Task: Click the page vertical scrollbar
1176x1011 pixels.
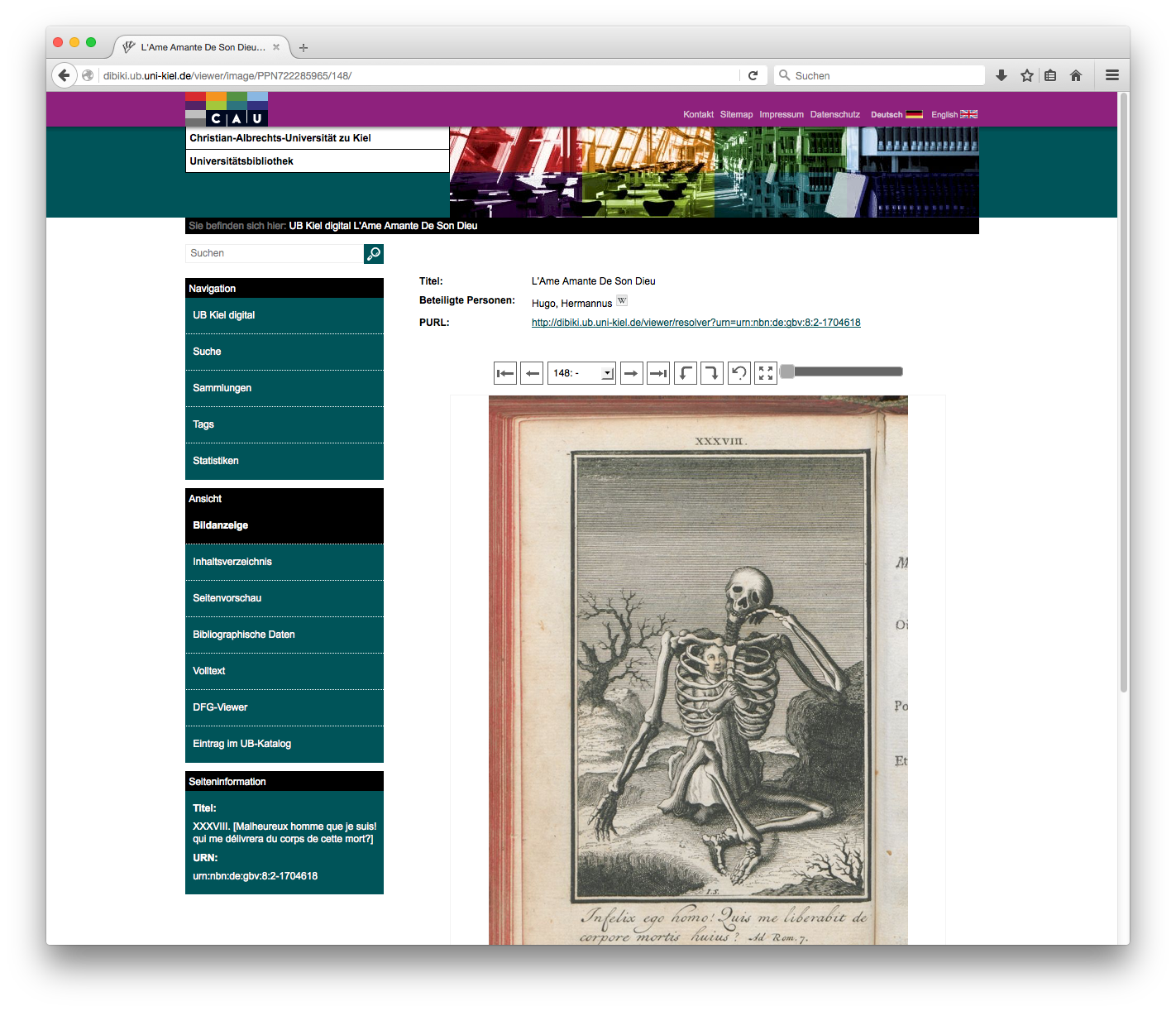Action: [1124, 393]
